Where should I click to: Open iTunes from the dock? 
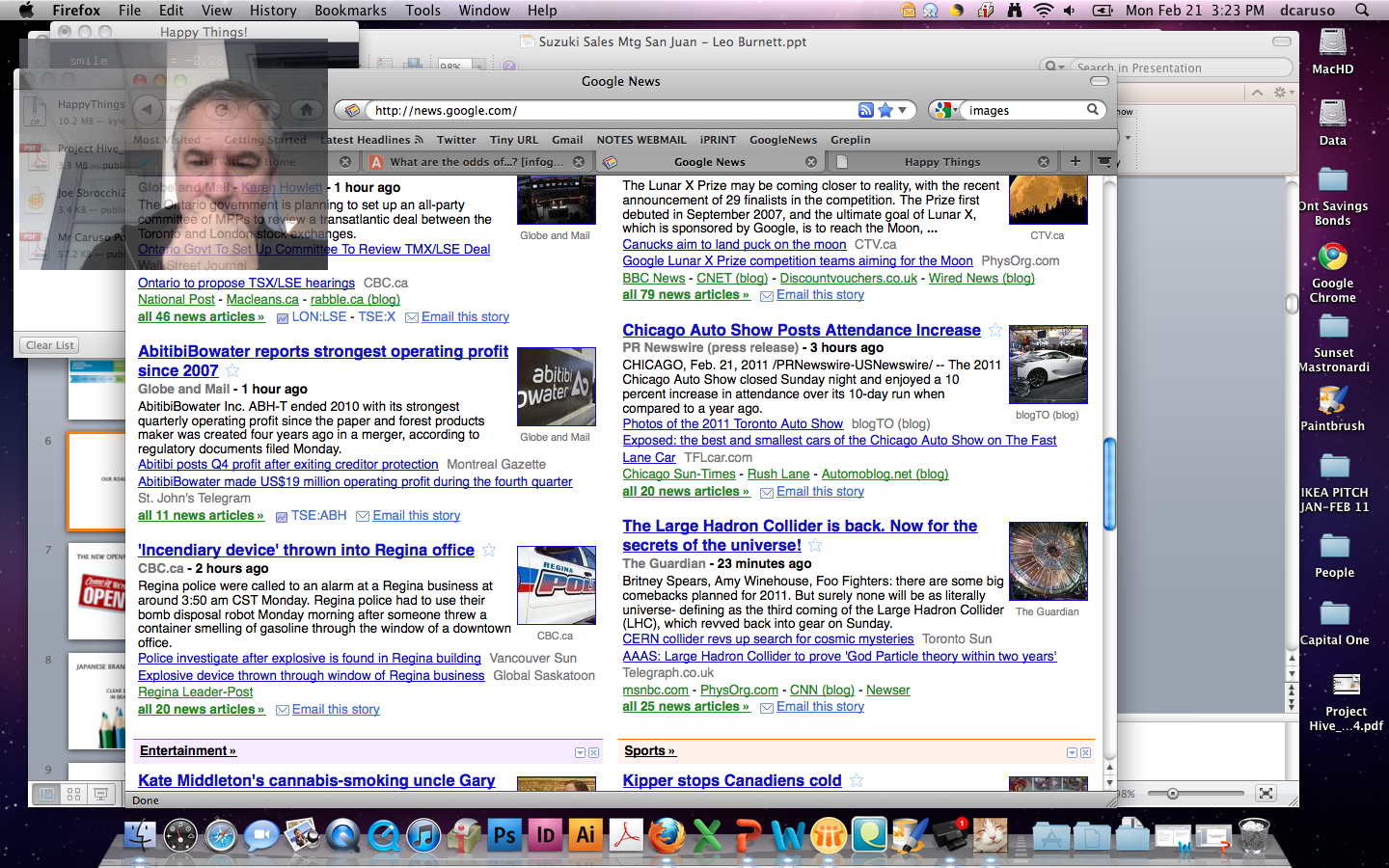click(423, 835)
